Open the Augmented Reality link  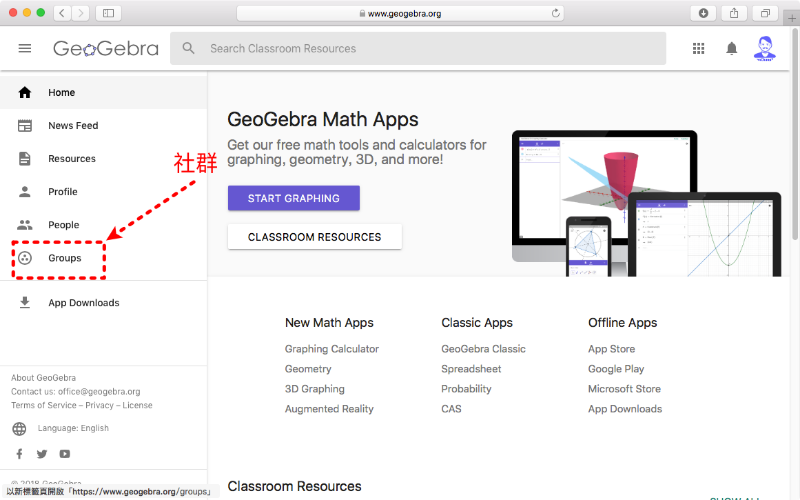point(329,409)
